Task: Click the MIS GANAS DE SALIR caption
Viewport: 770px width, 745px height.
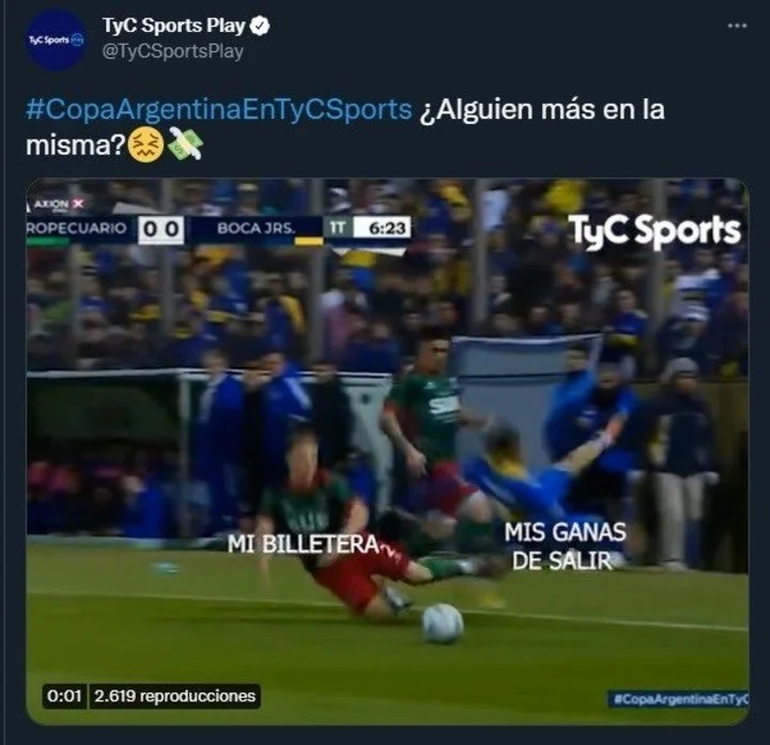Action: click(x=565, y=546)
